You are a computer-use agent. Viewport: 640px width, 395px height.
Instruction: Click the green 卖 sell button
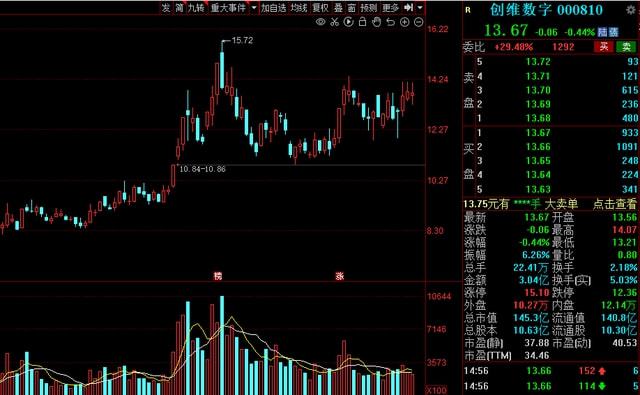coord(627,47)
